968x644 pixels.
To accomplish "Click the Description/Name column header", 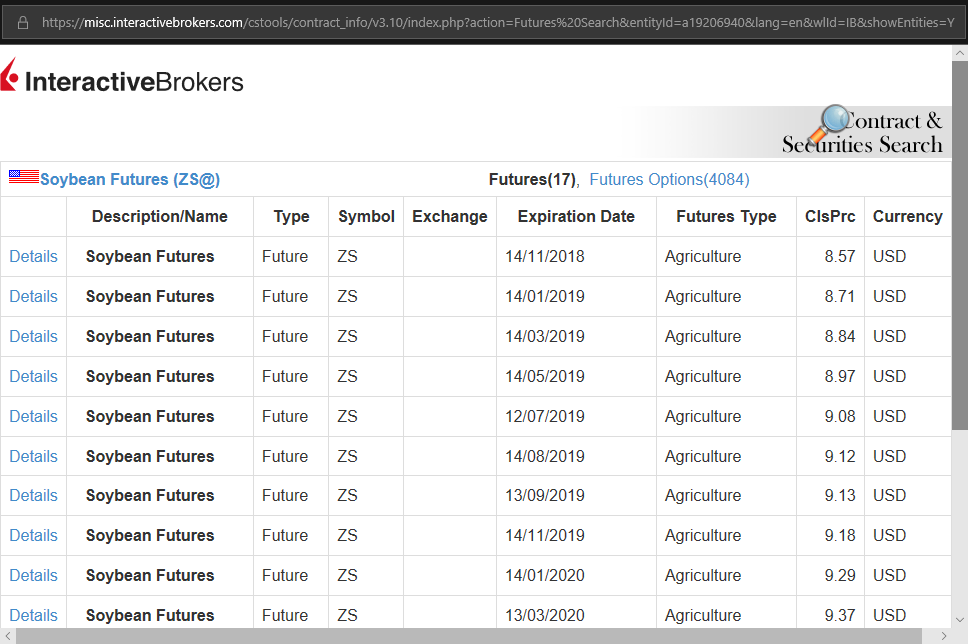I will coord(160,216).
